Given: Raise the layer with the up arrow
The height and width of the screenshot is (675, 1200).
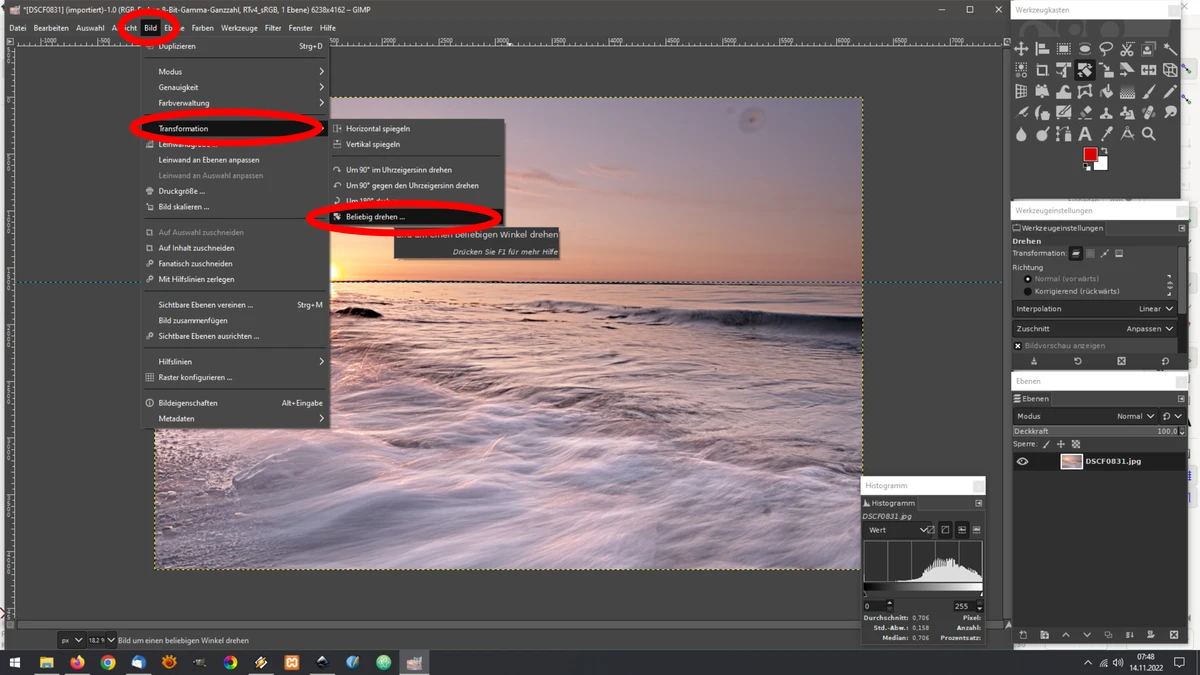Looking at the screenshot, I should click(1066, 635).
